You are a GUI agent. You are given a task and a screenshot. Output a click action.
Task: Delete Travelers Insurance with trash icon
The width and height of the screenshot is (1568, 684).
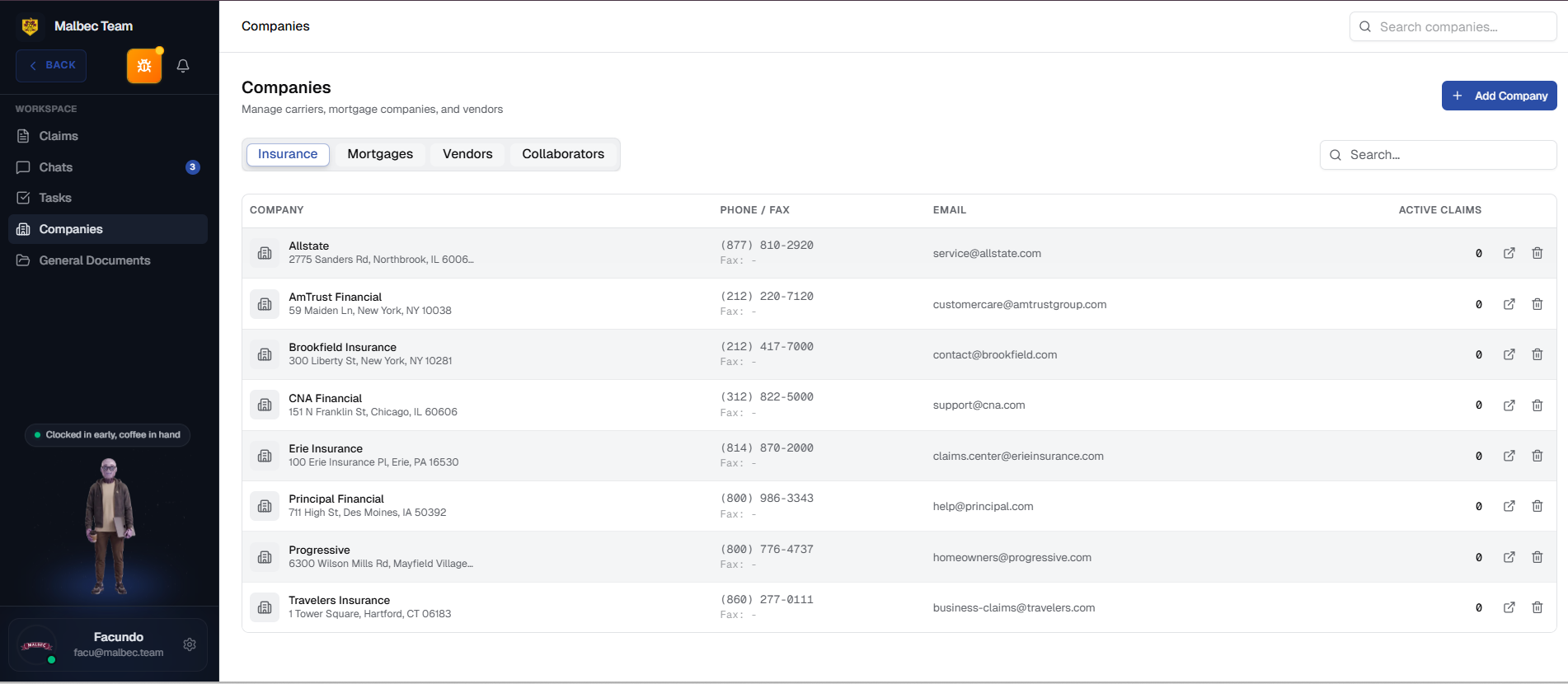(x=1537, y=607)
